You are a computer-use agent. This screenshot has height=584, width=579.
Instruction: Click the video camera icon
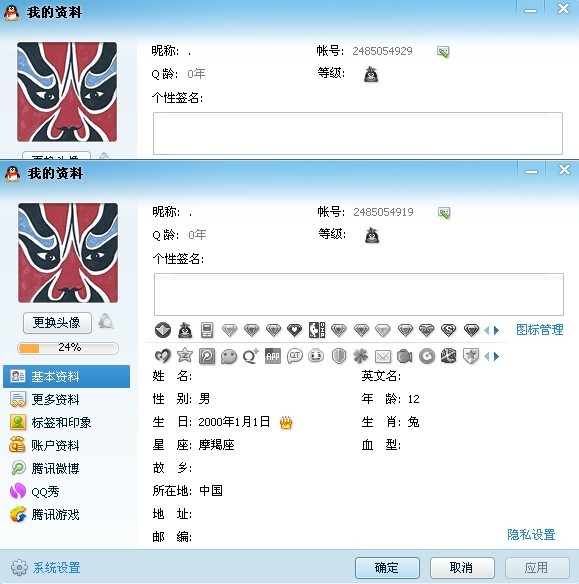pos(404,356)
